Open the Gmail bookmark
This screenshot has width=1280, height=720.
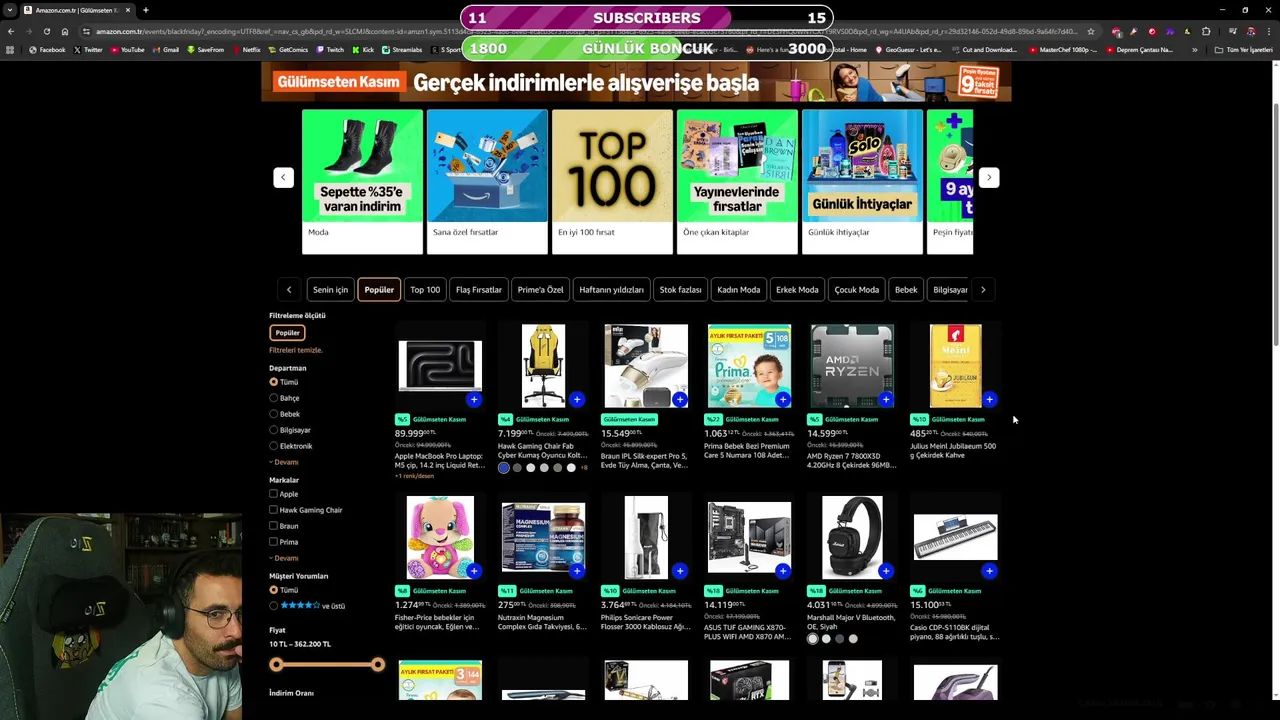(165, 50)
